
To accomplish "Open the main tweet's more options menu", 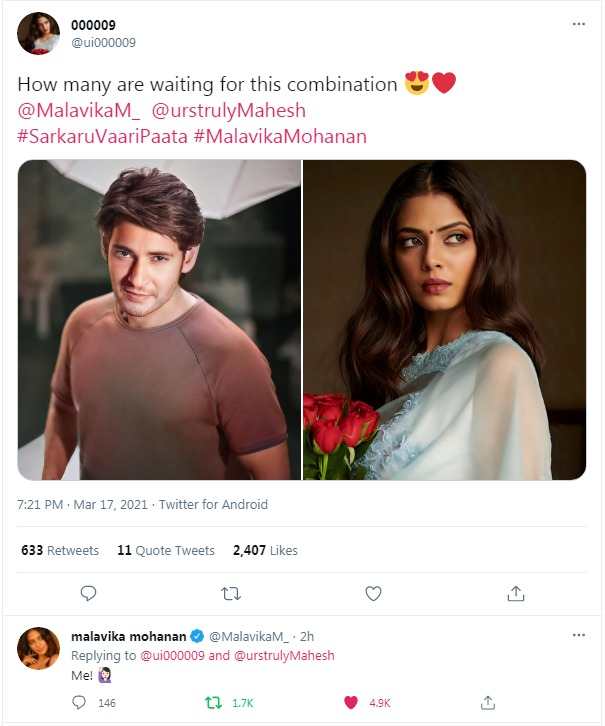I will coord(579,24).
